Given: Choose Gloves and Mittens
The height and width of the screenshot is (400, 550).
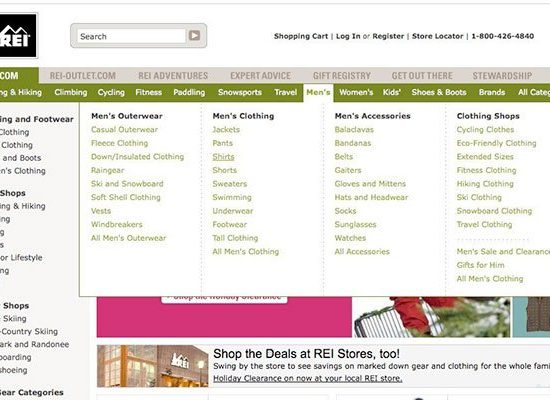Looking at the screenshot, I should [370, 184].
